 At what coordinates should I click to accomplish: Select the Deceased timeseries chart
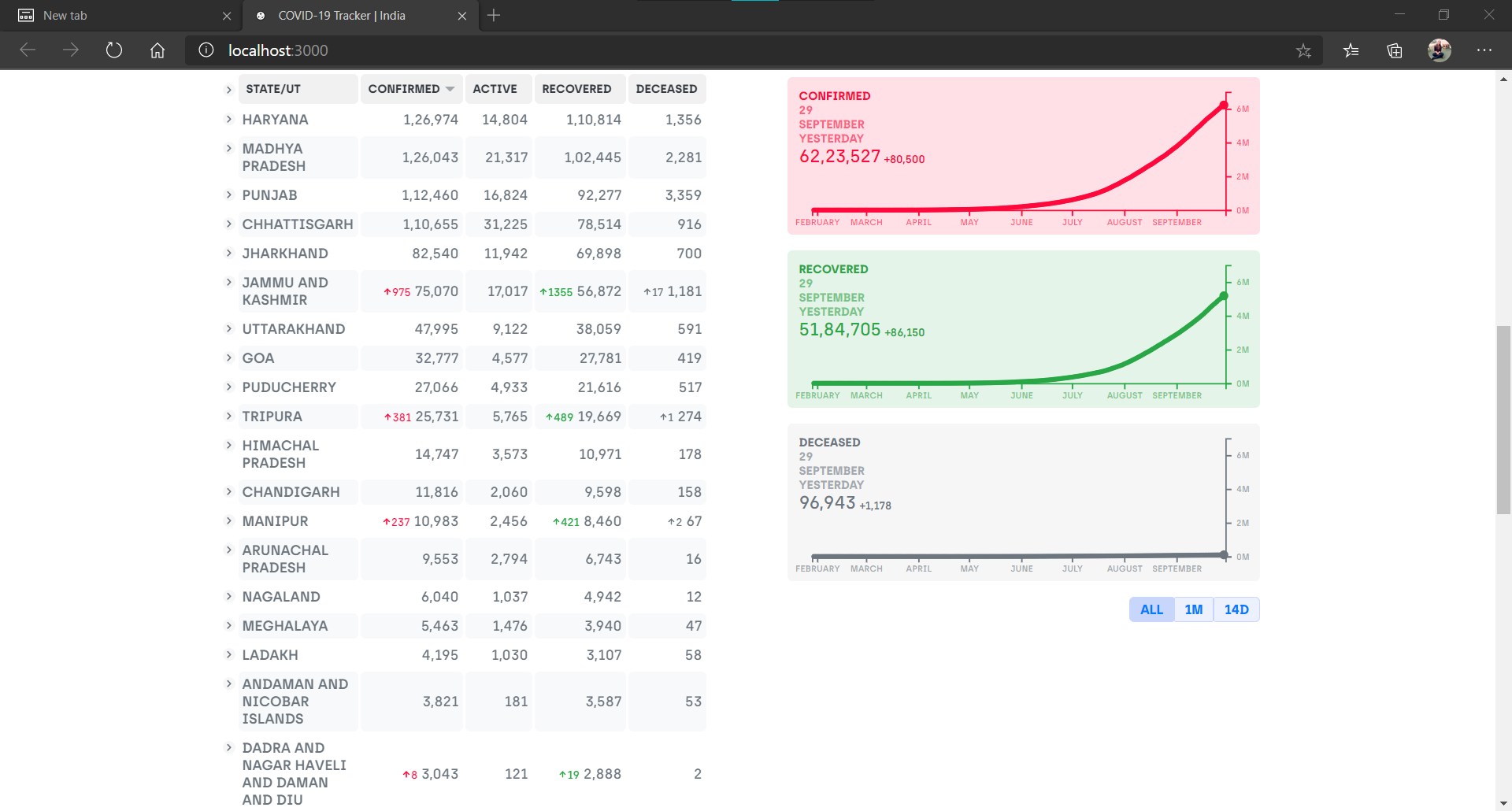click(x=1024, y=502)
